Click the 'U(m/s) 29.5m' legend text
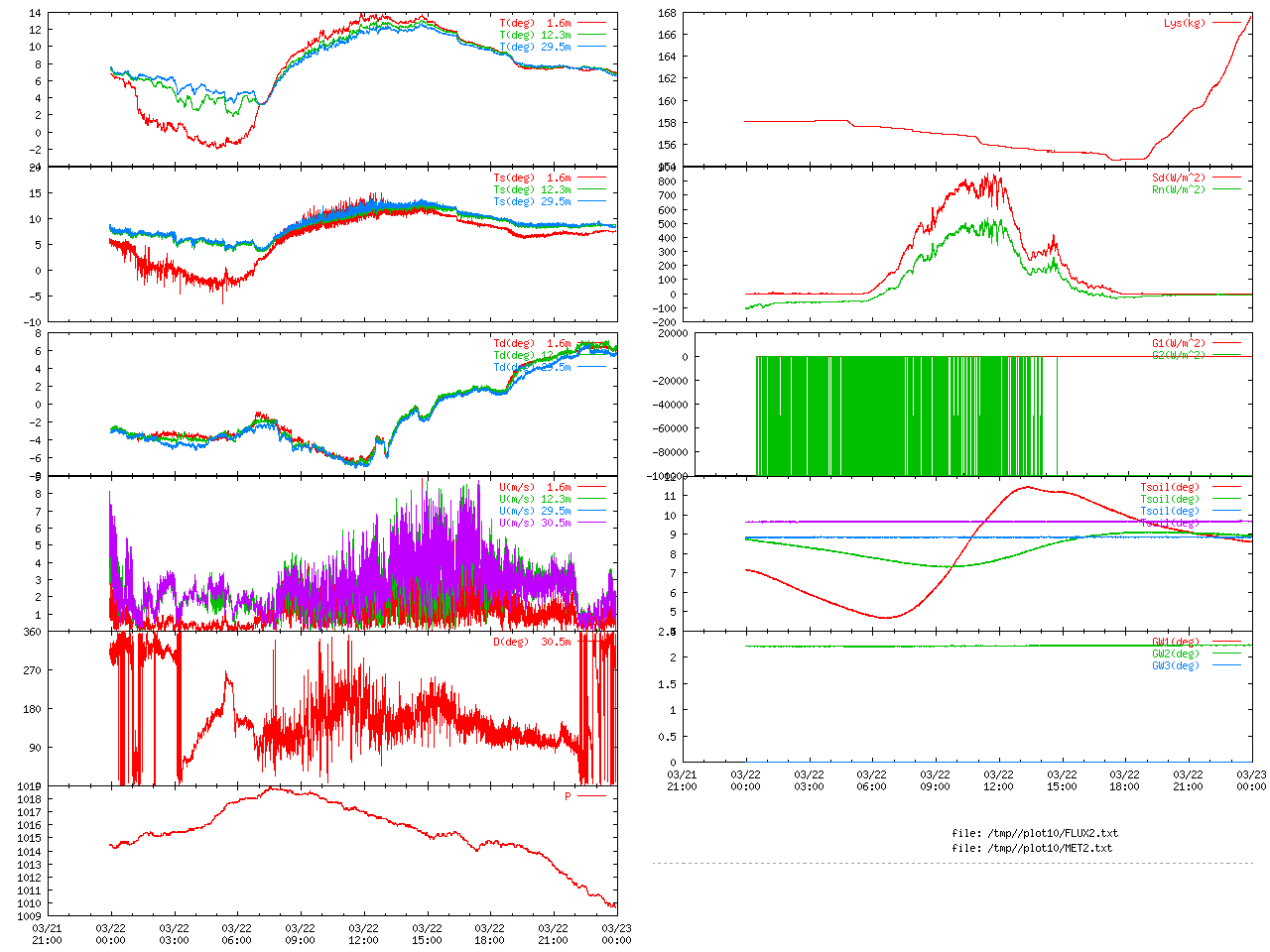The width and height of the screenshot is (1270, 952). tap(535, 512)
